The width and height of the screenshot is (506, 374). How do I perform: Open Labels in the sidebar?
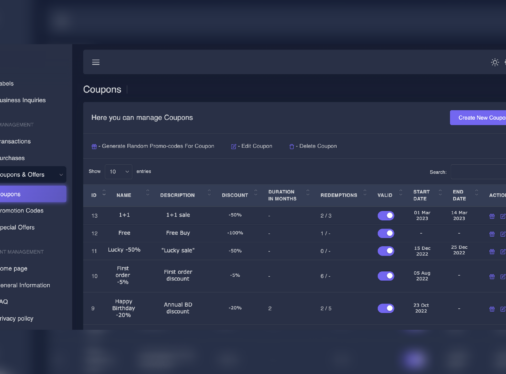point(7,84)
